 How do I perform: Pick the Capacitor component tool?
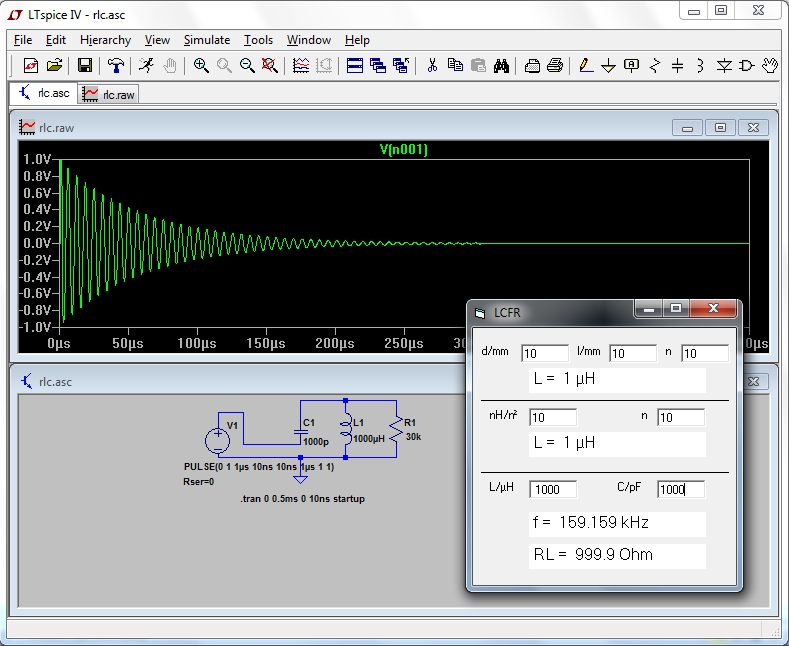click(x=678, y=66)
